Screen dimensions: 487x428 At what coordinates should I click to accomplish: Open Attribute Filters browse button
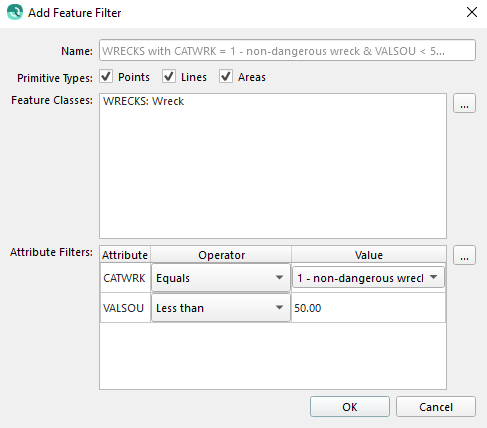[x=464, y=255]
